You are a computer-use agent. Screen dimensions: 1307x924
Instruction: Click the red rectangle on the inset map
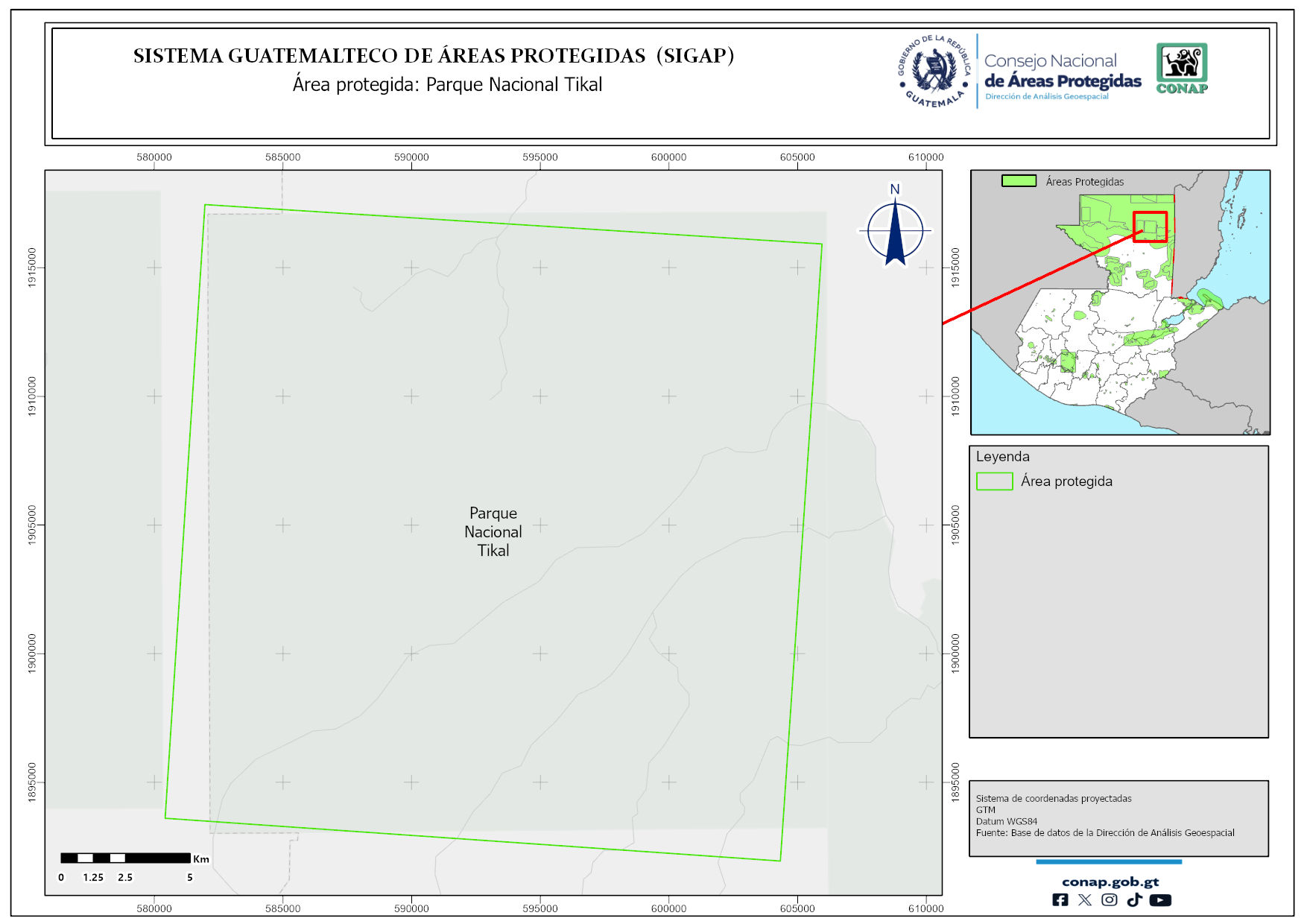pyautogui.click(x=1150, y=227)
